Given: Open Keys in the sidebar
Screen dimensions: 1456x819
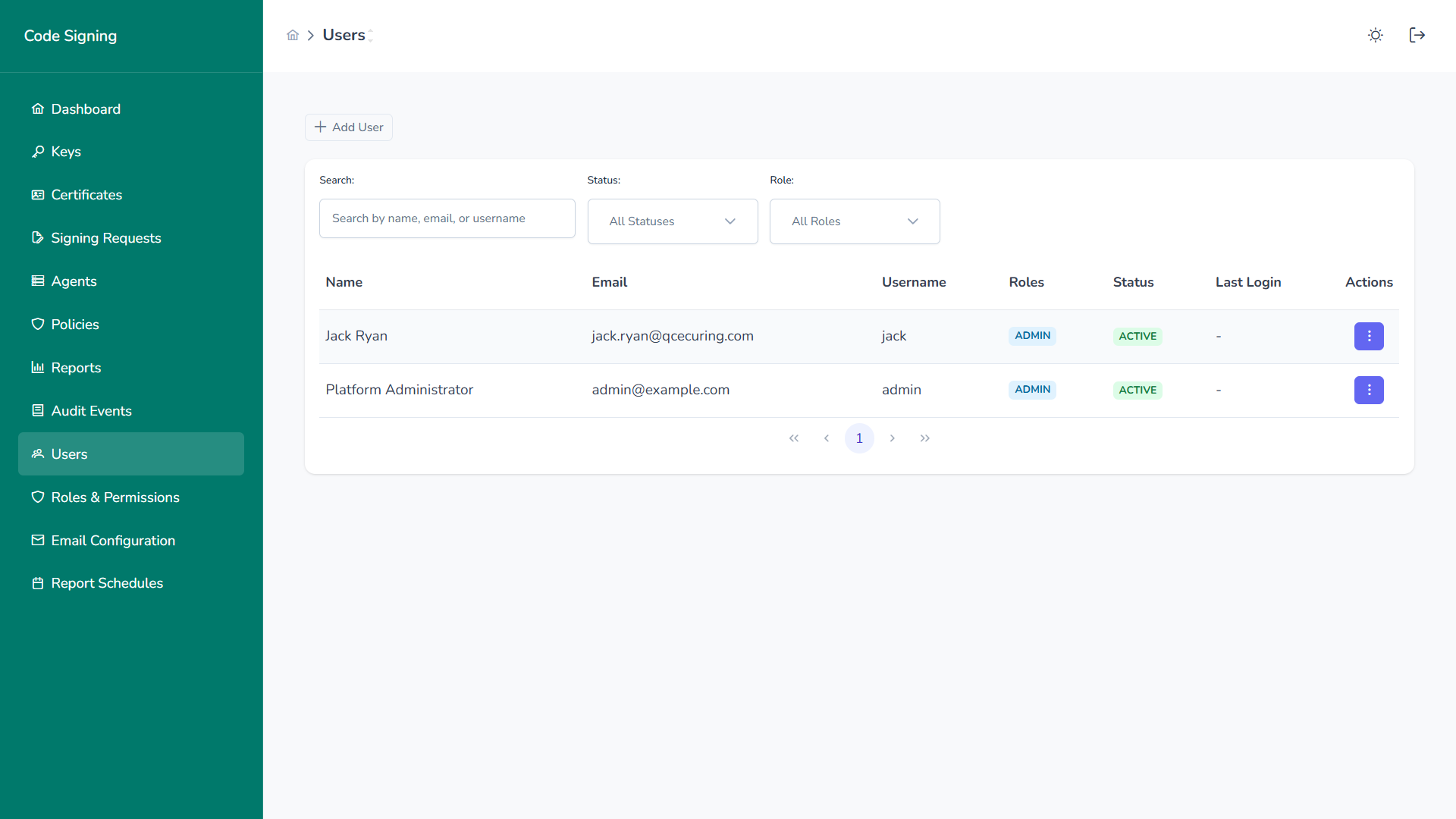Looking at the screenshot, I should 66,152.
